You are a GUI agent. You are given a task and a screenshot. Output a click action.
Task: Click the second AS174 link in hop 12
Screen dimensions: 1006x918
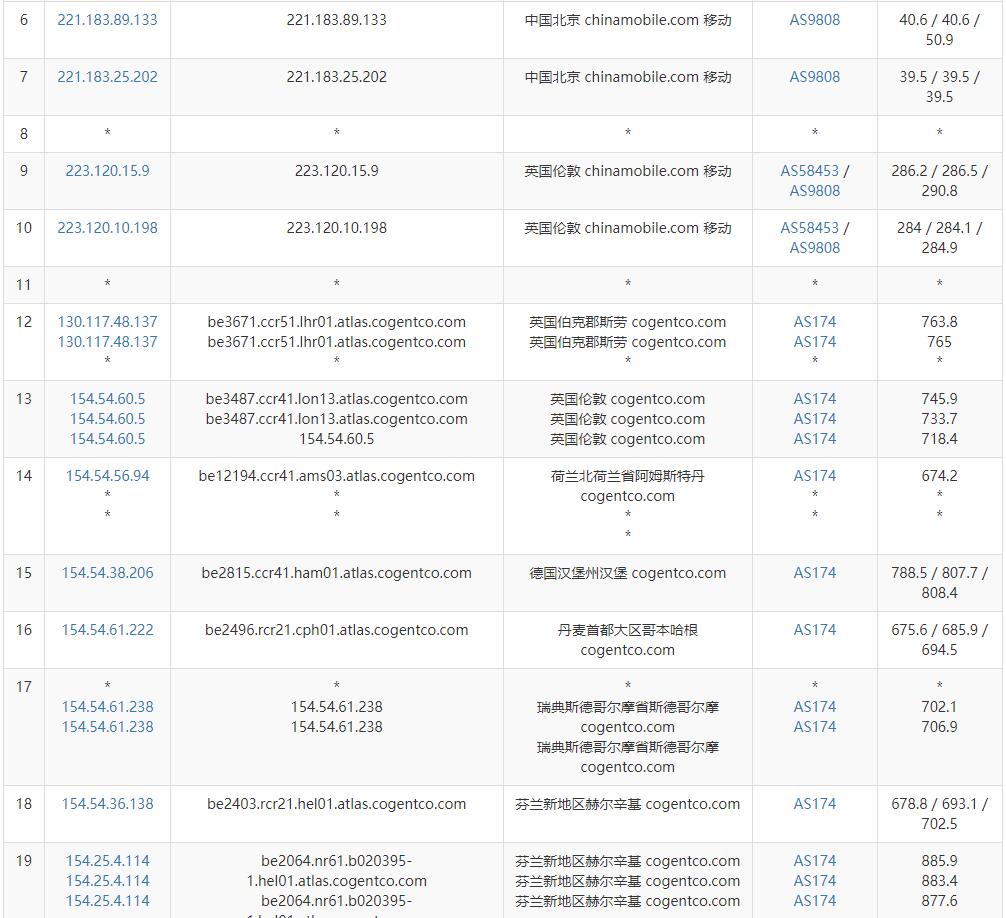(x=814, y=342)
